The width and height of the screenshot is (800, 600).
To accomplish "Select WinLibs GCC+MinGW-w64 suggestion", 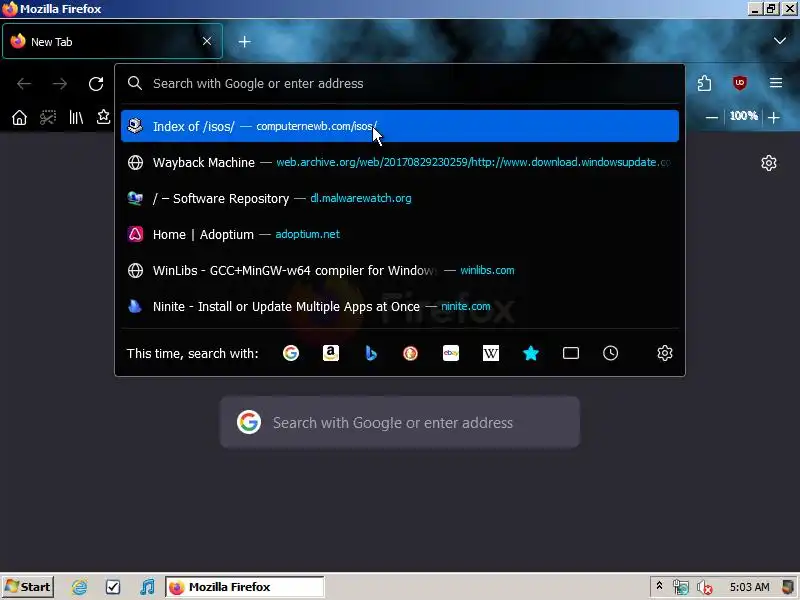I will click(x=399, y=270).
